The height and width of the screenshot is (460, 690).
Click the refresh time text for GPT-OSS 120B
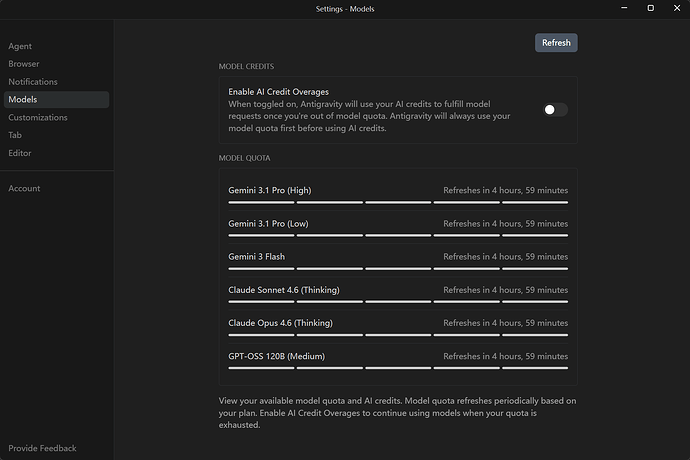tap(506, 356)
